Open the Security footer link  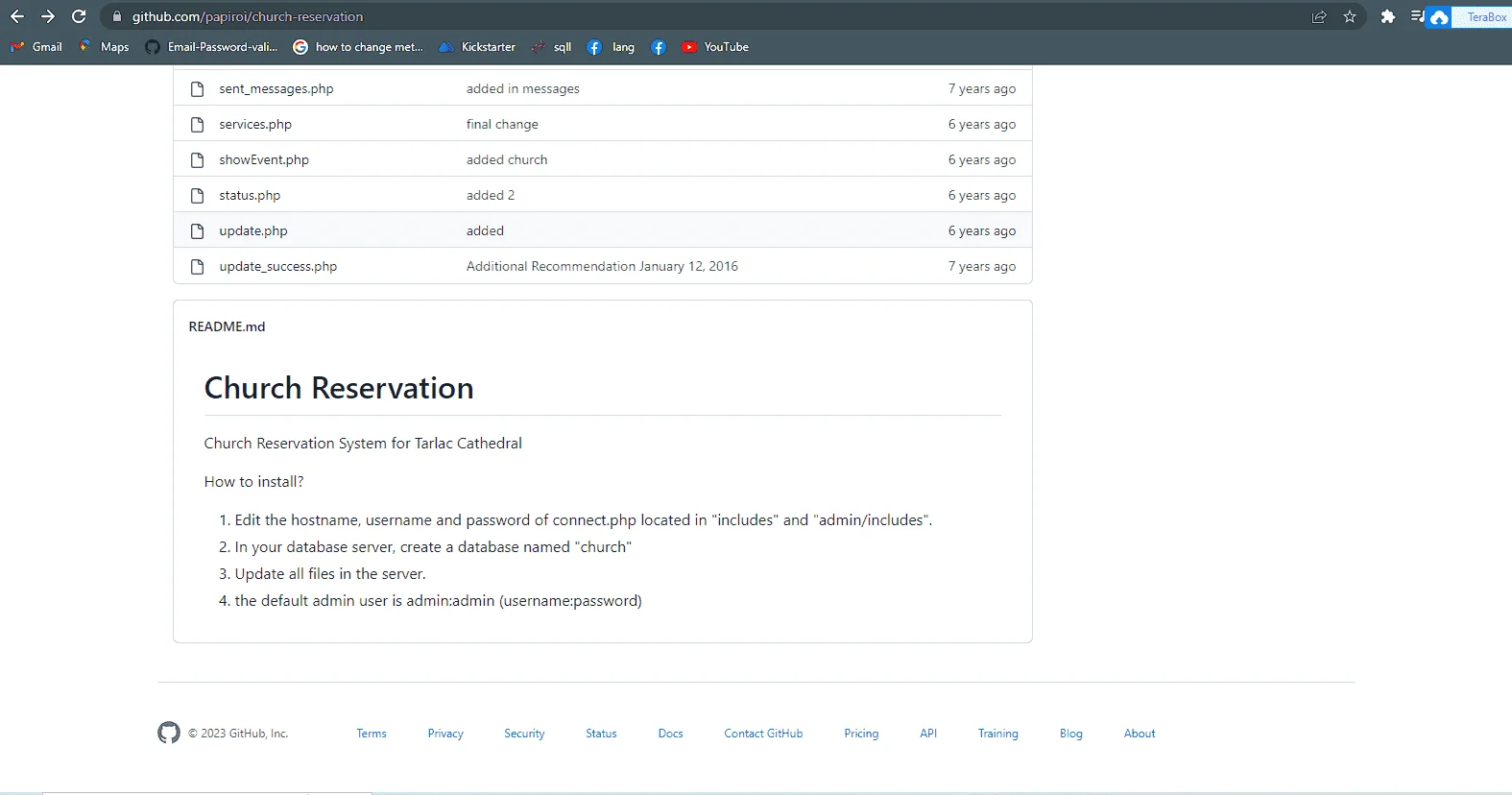click(524, 733)
